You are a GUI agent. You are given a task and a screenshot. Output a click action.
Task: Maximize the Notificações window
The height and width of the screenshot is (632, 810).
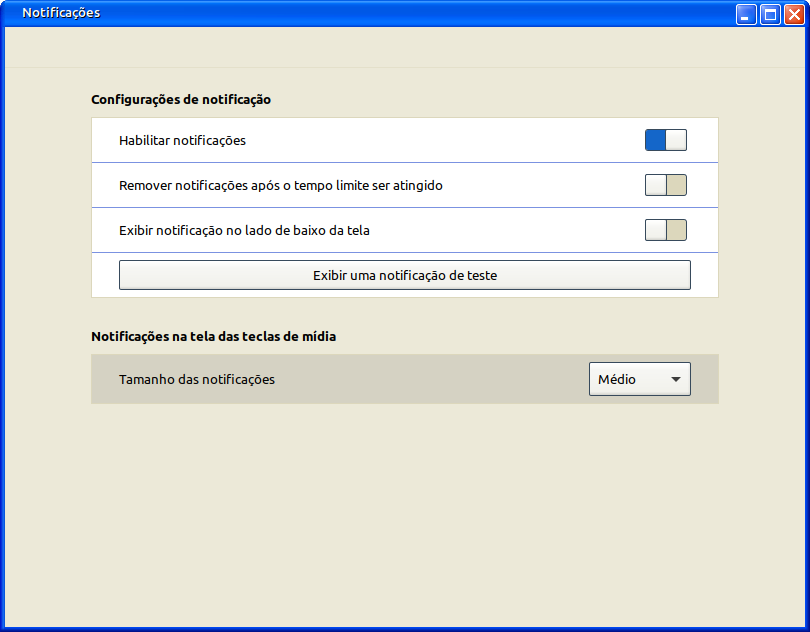click(770, 14)
